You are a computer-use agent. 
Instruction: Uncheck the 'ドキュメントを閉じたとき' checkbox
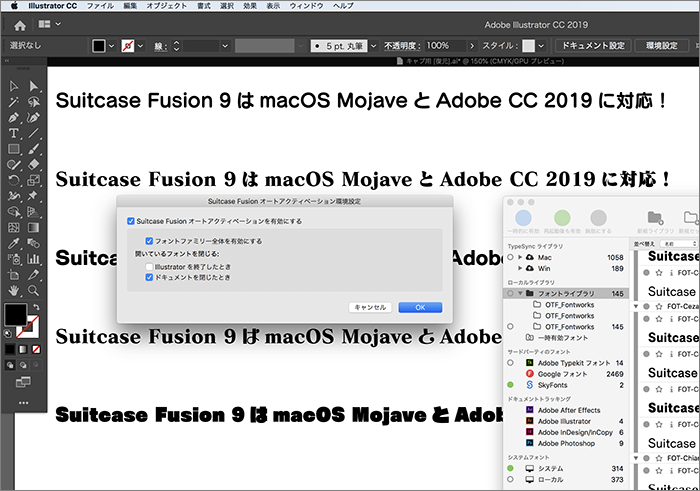149,277
